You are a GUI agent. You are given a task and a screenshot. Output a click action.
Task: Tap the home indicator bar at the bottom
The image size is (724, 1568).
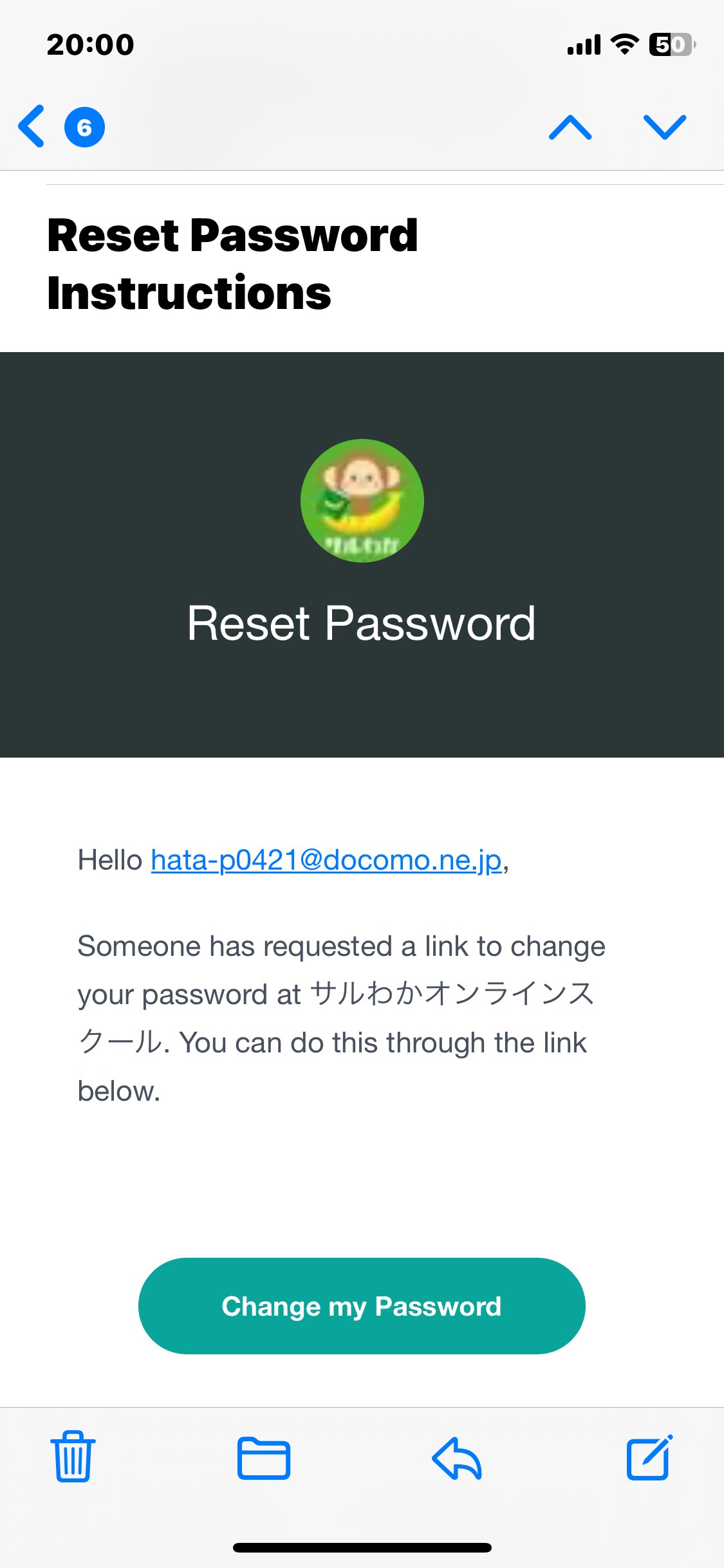[x=362, y=1547]
